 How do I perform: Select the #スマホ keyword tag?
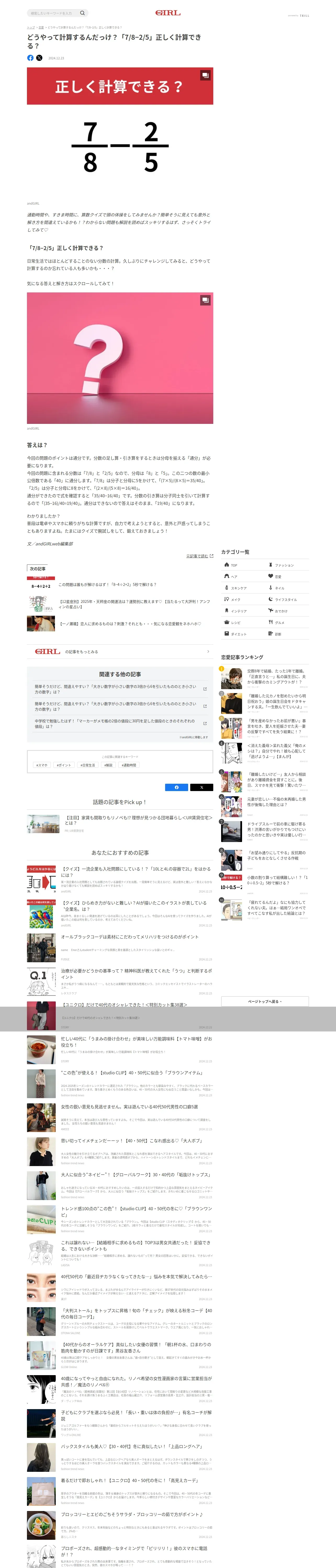point(42,765)
